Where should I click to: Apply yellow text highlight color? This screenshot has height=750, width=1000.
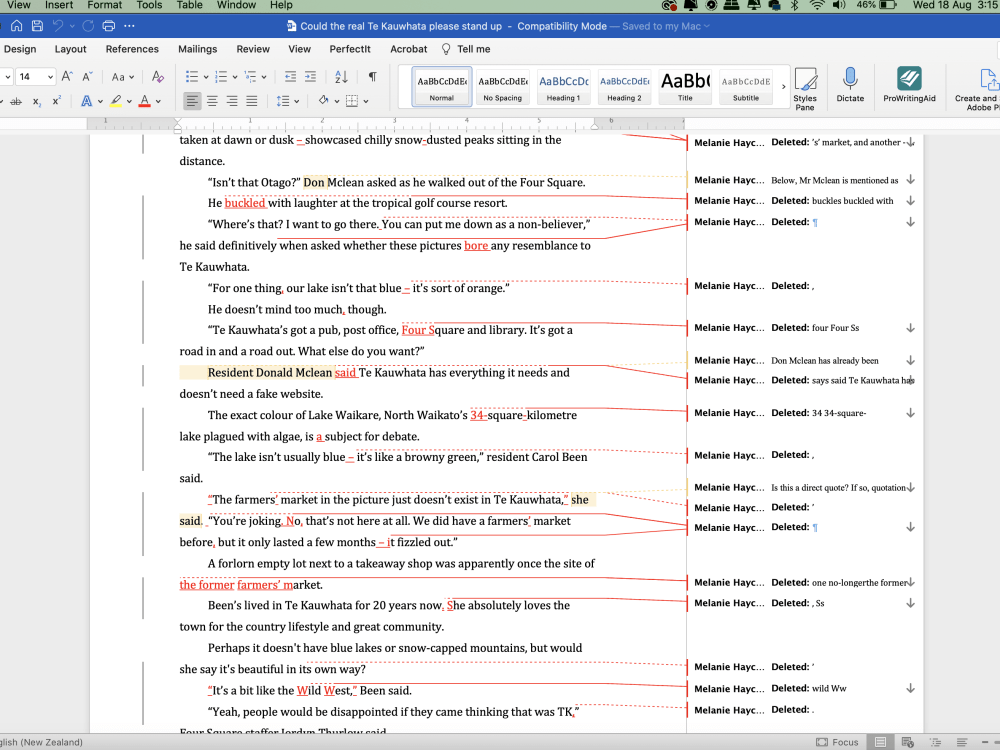pos(115,101)
